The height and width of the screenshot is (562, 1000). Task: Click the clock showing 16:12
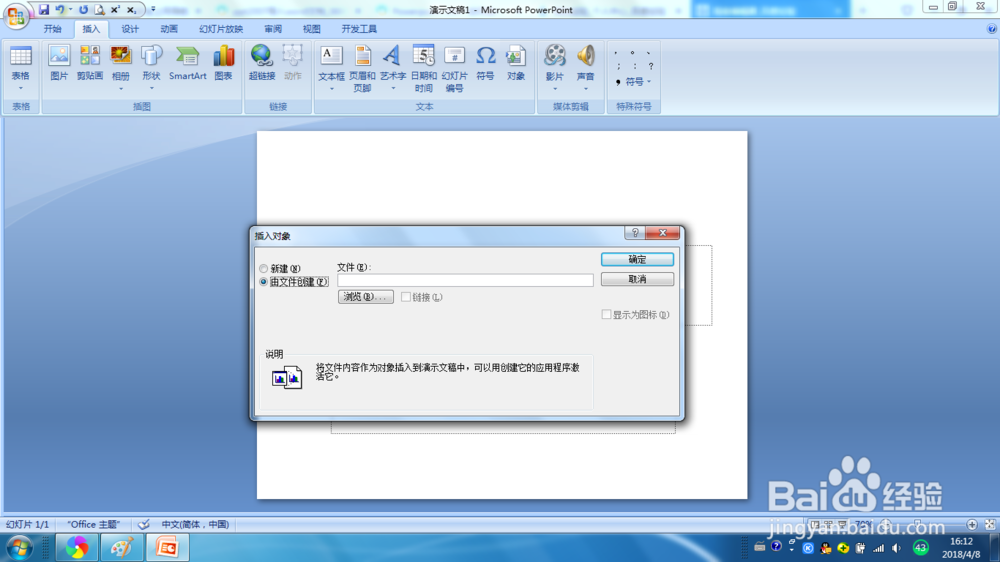[x=961, y=542]
